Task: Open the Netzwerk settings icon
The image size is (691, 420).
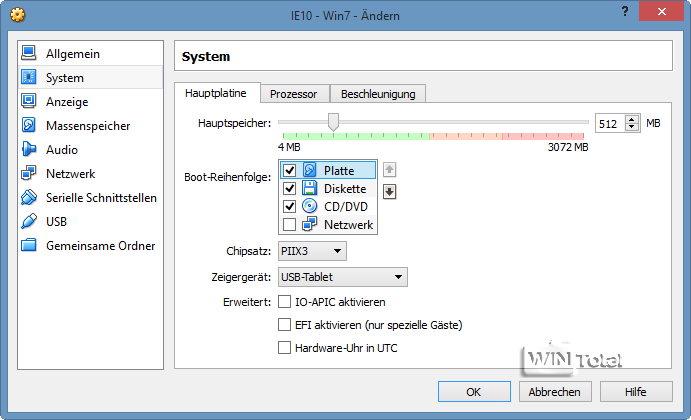Action: (28, 173)
